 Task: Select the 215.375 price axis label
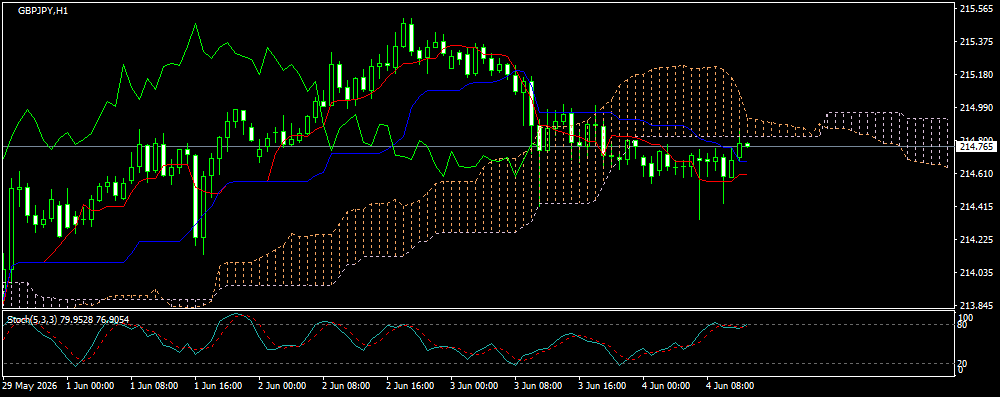[x=976, y=41]
